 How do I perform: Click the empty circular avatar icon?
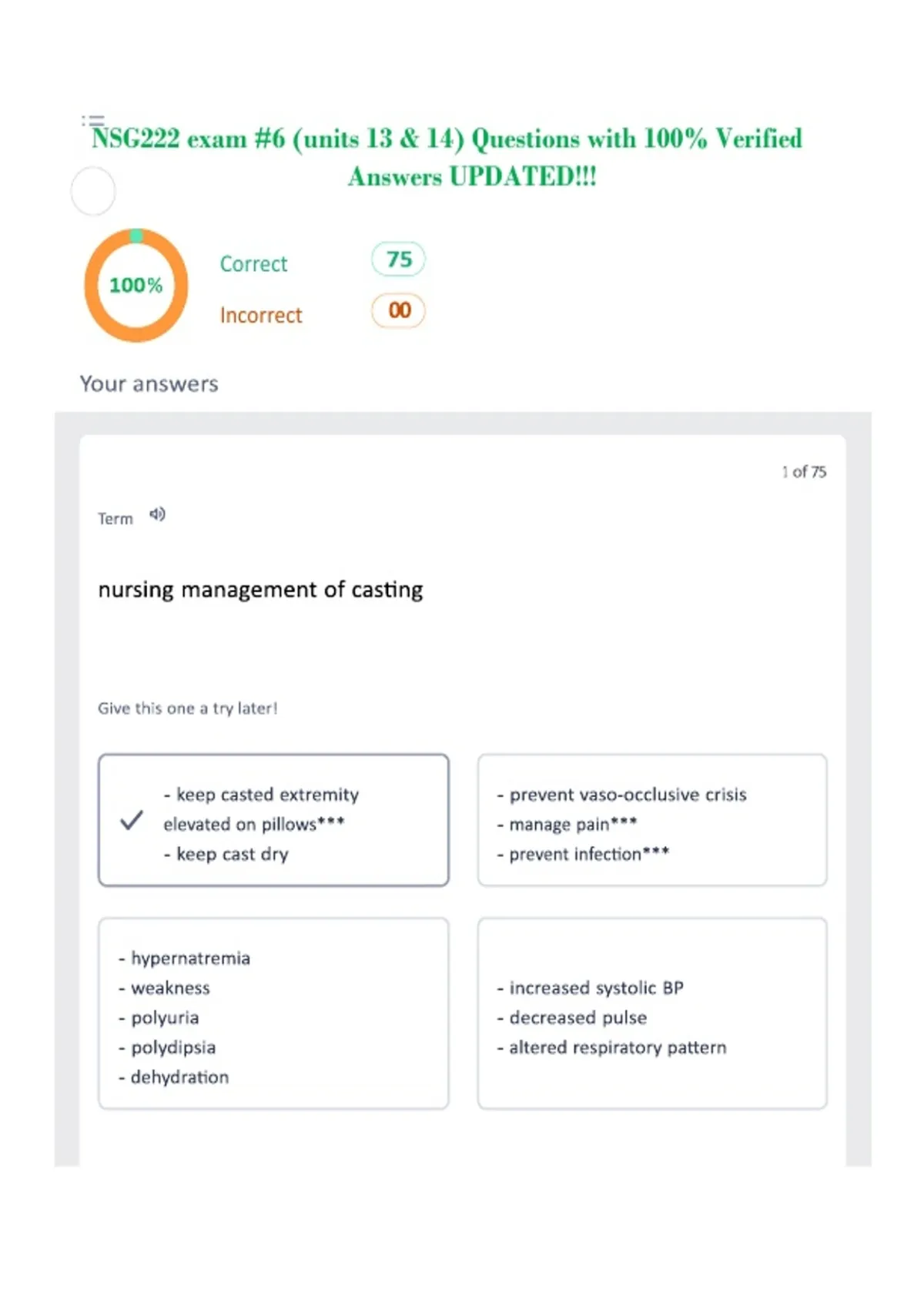(93, 191)
